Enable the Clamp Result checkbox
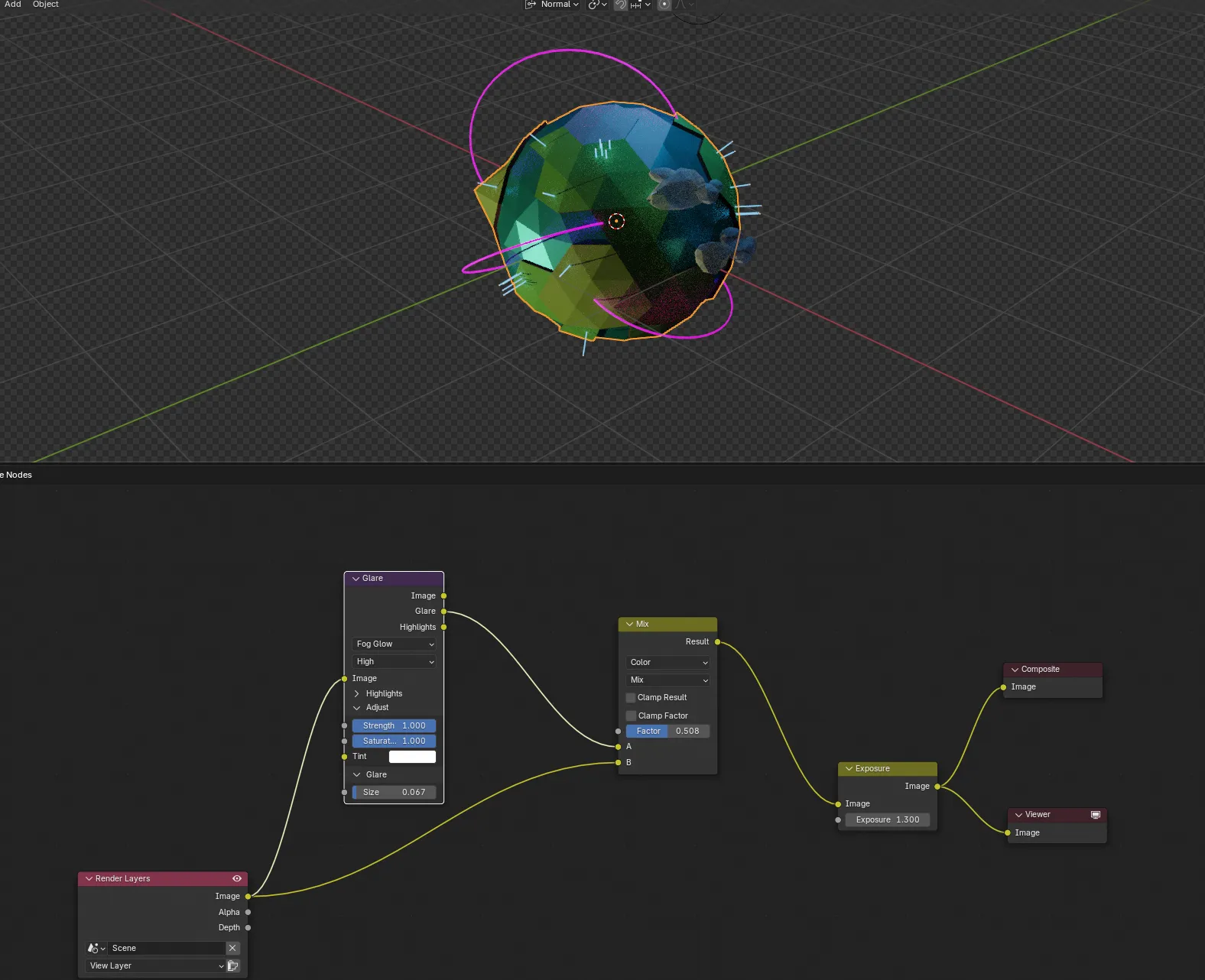The height and width of the screenshot is (980, 1205). pyautogui.click(x=631, y=697)
